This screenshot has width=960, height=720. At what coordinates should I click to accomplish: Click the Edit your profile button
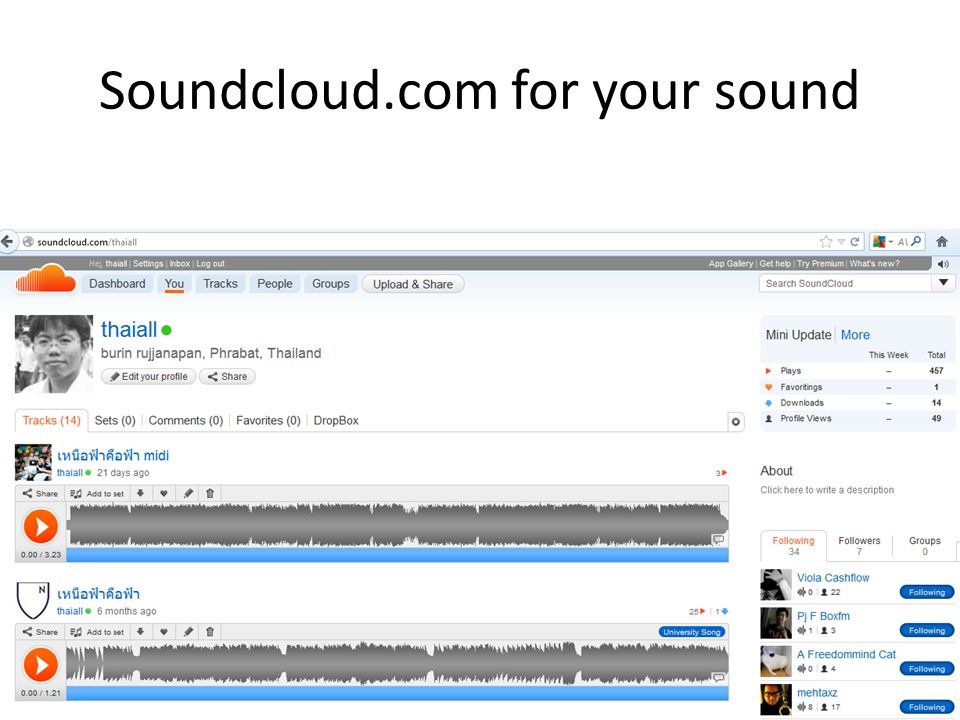tap(149, 377)
